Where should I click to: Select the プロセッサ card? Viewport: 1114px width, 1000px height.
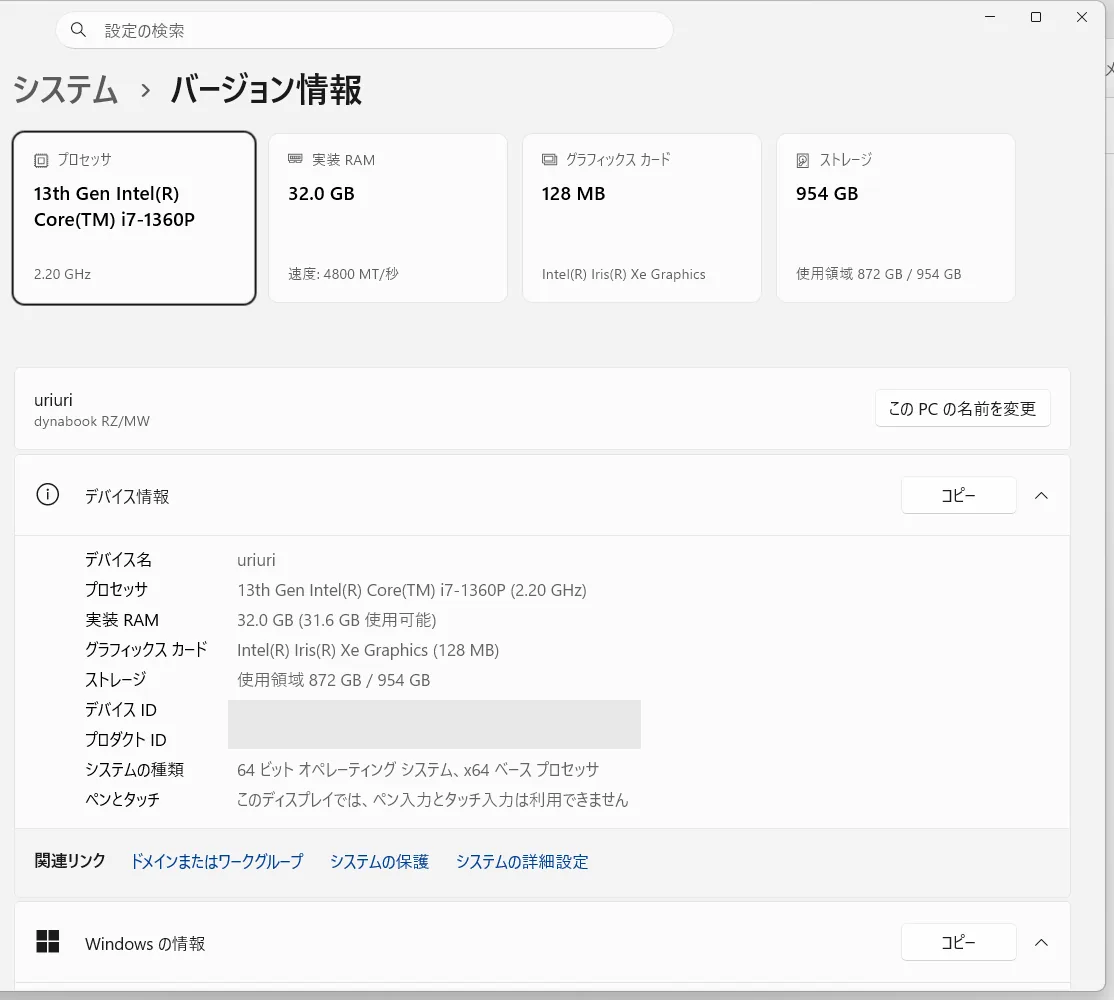[x=134, y=218]
